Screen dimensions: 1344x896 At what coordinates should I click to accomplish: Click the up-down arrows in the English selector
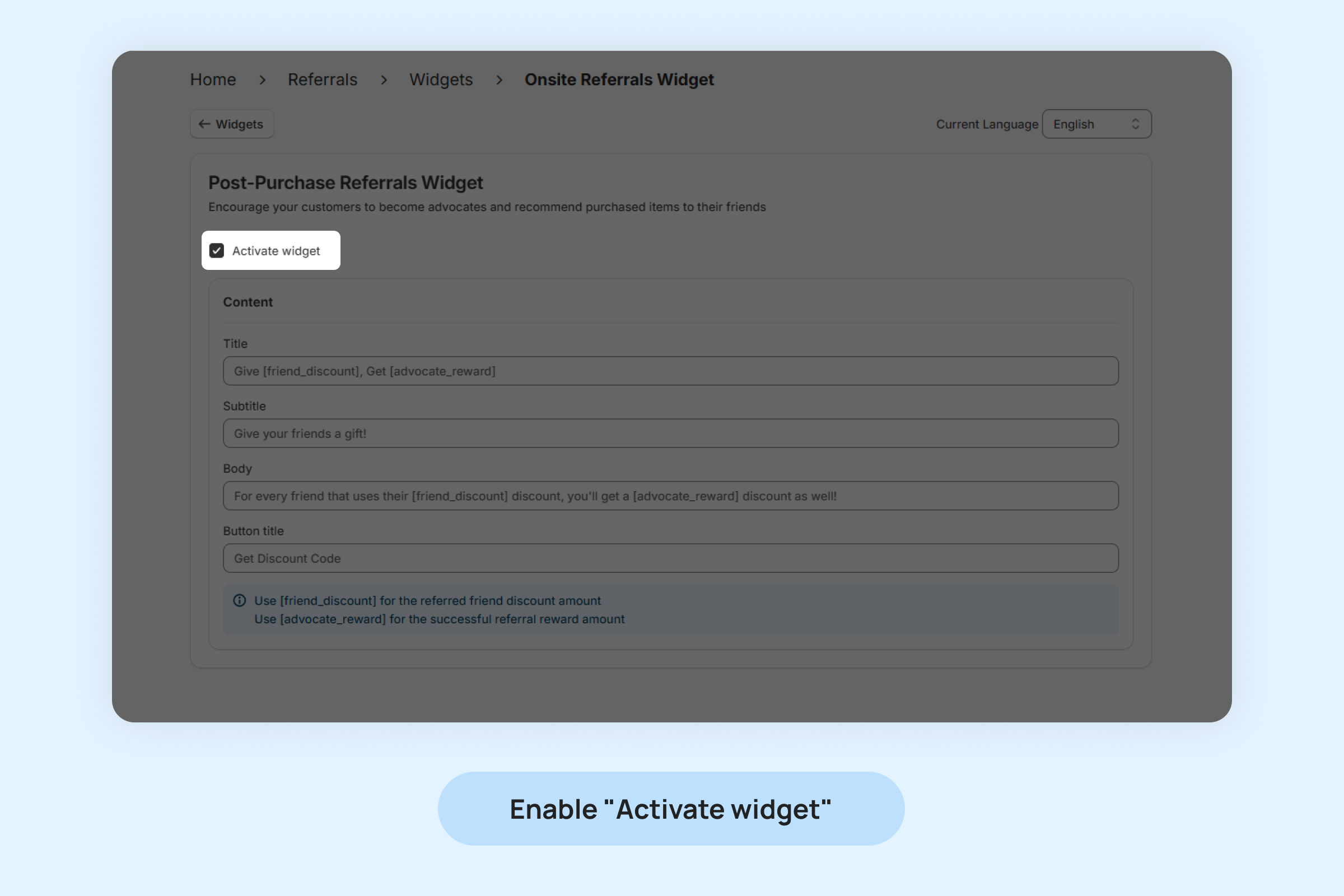tap(1135, 124)
